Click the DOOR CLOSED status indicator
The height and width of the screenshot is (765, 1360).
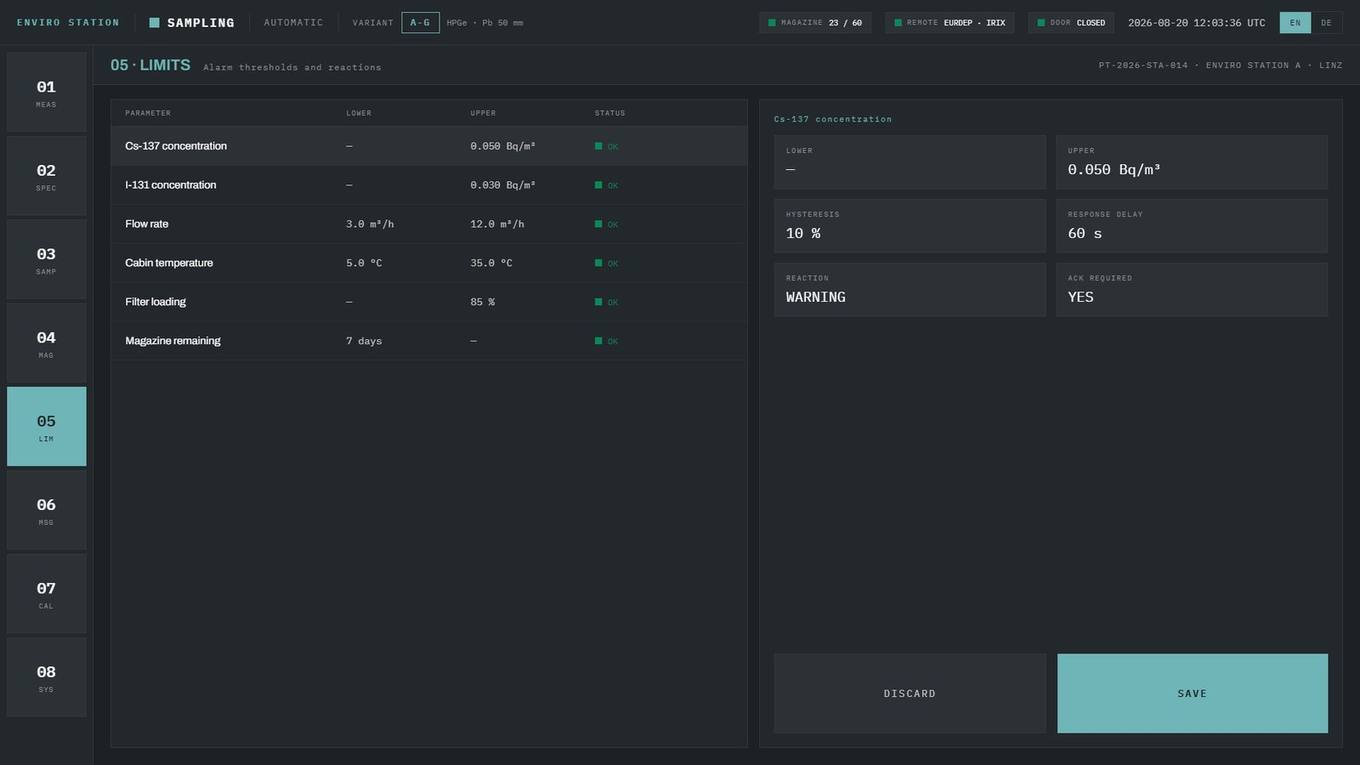click(x=1071, y=22)
